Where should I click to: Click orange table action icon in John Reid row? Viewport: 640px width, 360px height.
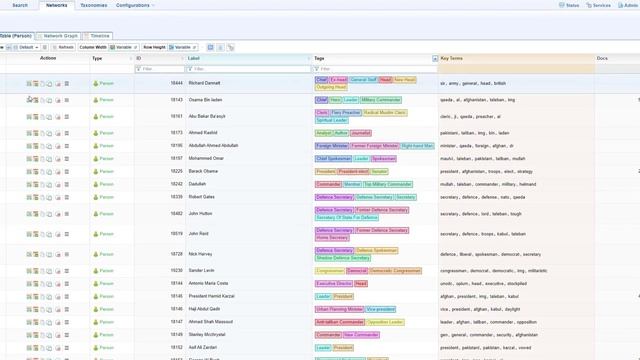click(36, 234)
